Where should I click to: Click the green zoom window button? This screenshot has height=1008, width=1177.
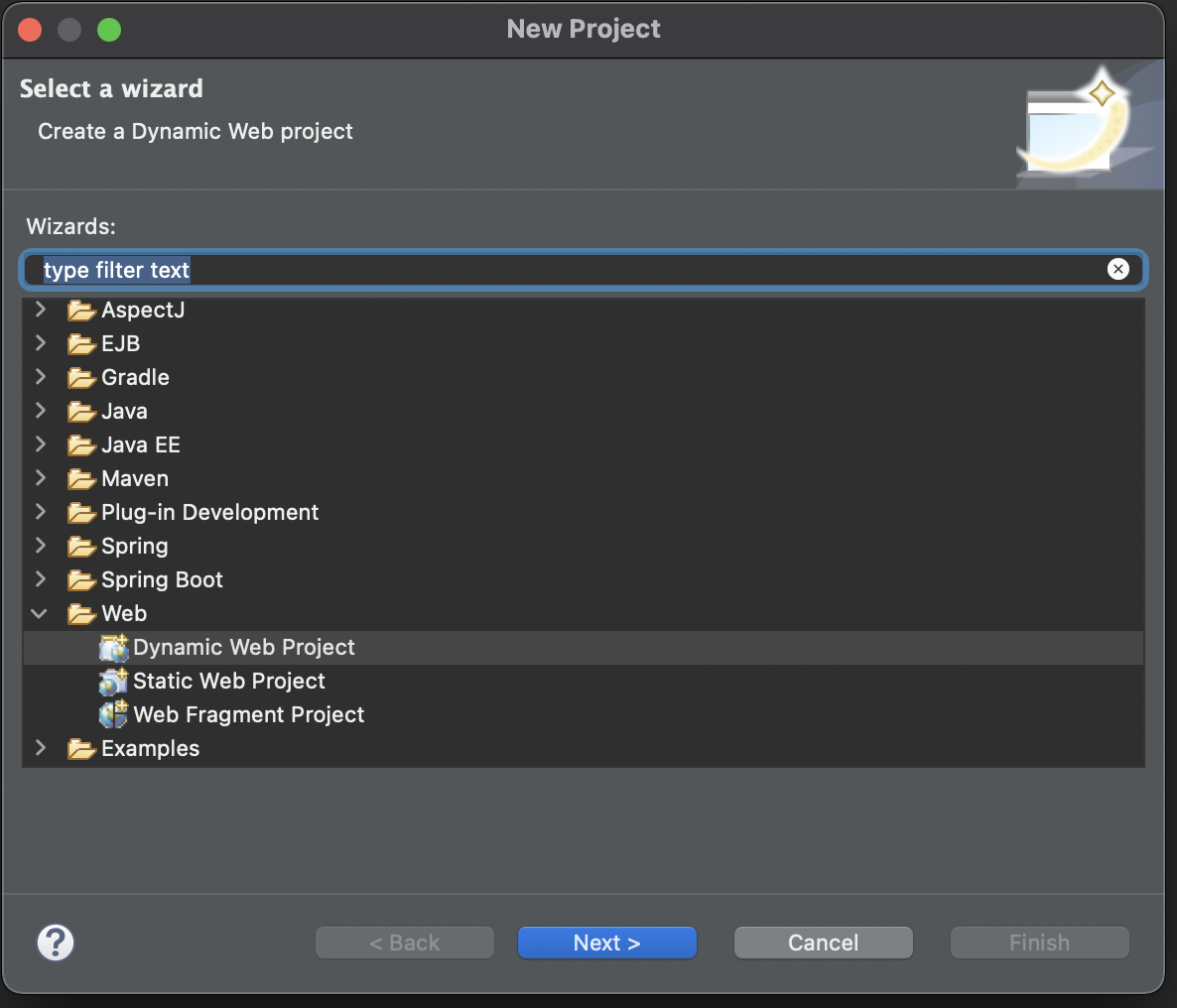109,30
